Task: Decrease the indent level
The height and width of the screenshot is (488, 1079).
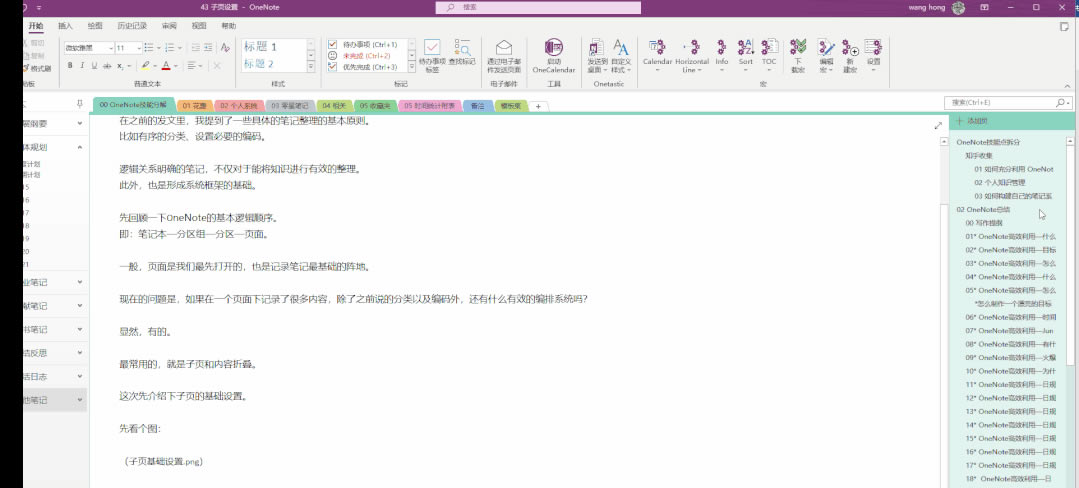Action: pyautogui.click(x=195, y=47)
